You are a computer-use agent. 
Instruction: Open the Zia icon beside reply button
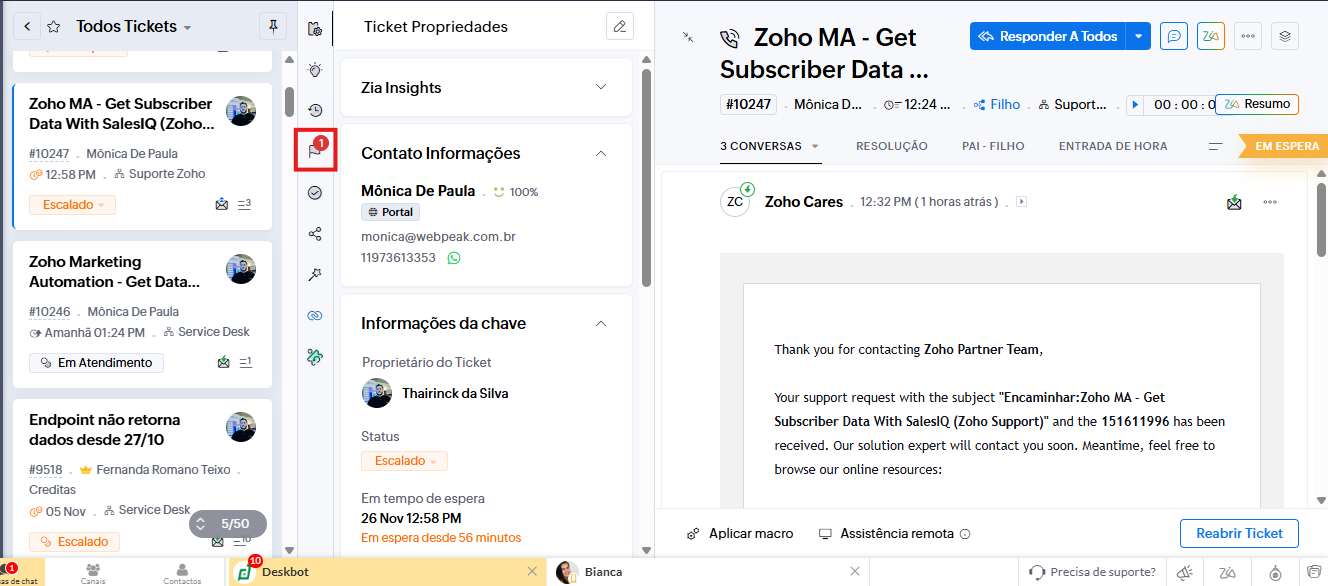[x=1211, y=37]
